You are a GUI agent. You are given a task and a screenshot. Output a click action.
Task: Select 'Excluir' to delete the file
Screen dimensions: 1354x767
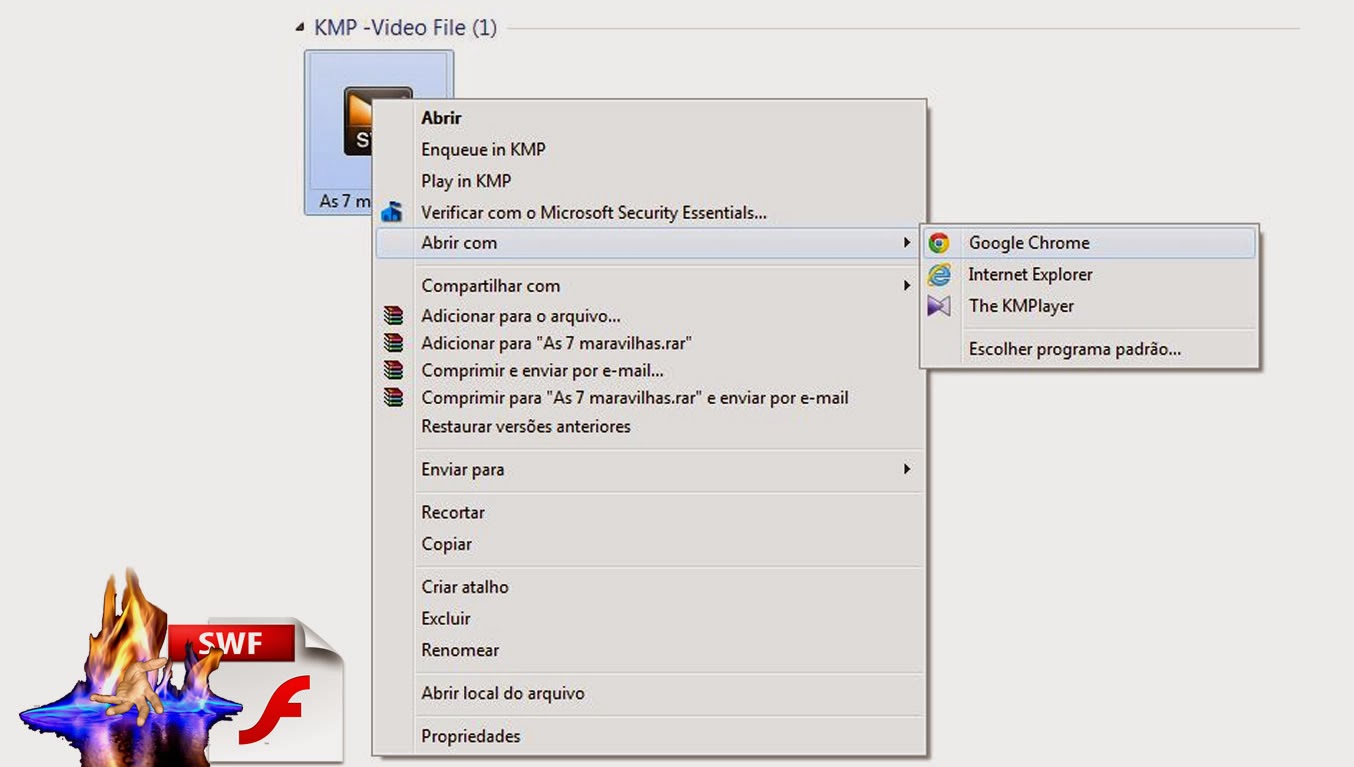pyautogui.click(x=446, y=619)
